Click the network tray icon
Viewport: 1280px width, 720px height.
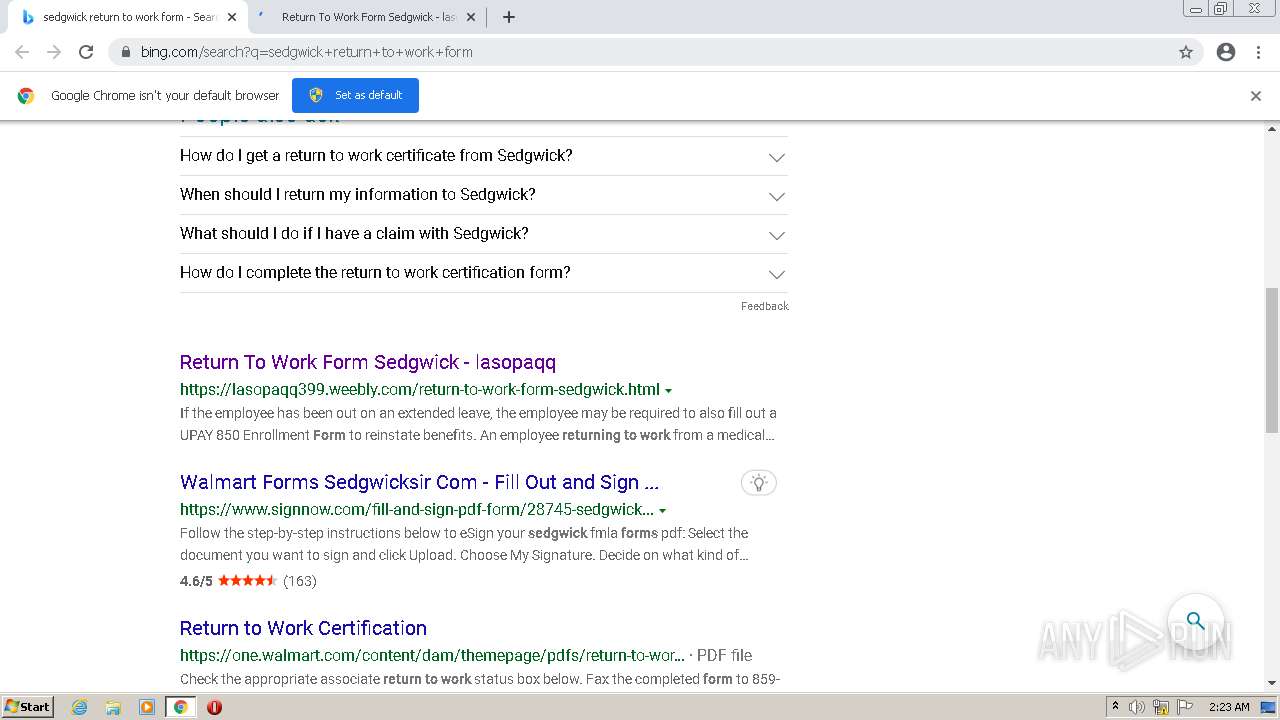point(1161,707)
